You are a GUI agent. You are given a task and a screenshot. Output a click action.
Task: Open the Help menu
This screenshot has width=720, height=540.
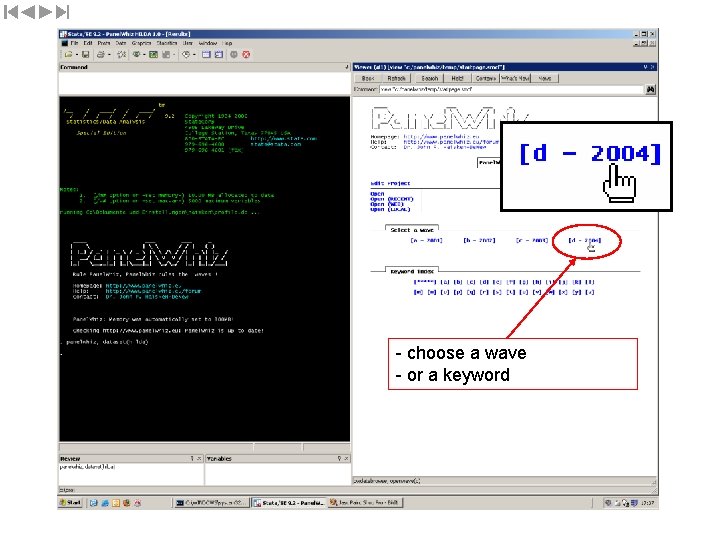(228, 43)
